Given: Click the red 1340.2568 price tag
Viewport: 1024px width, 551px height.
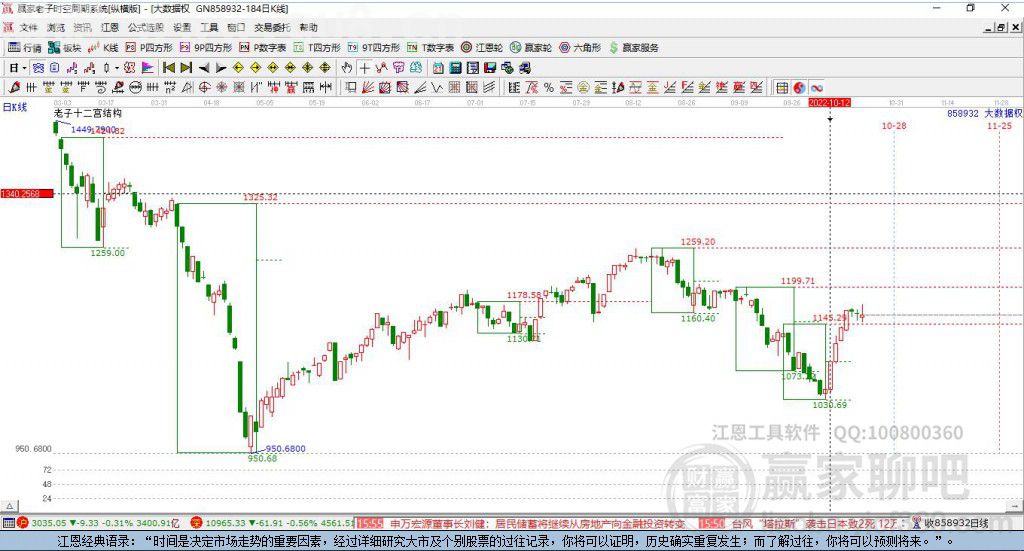Looking at the screenshot, I should click(27, 194).
